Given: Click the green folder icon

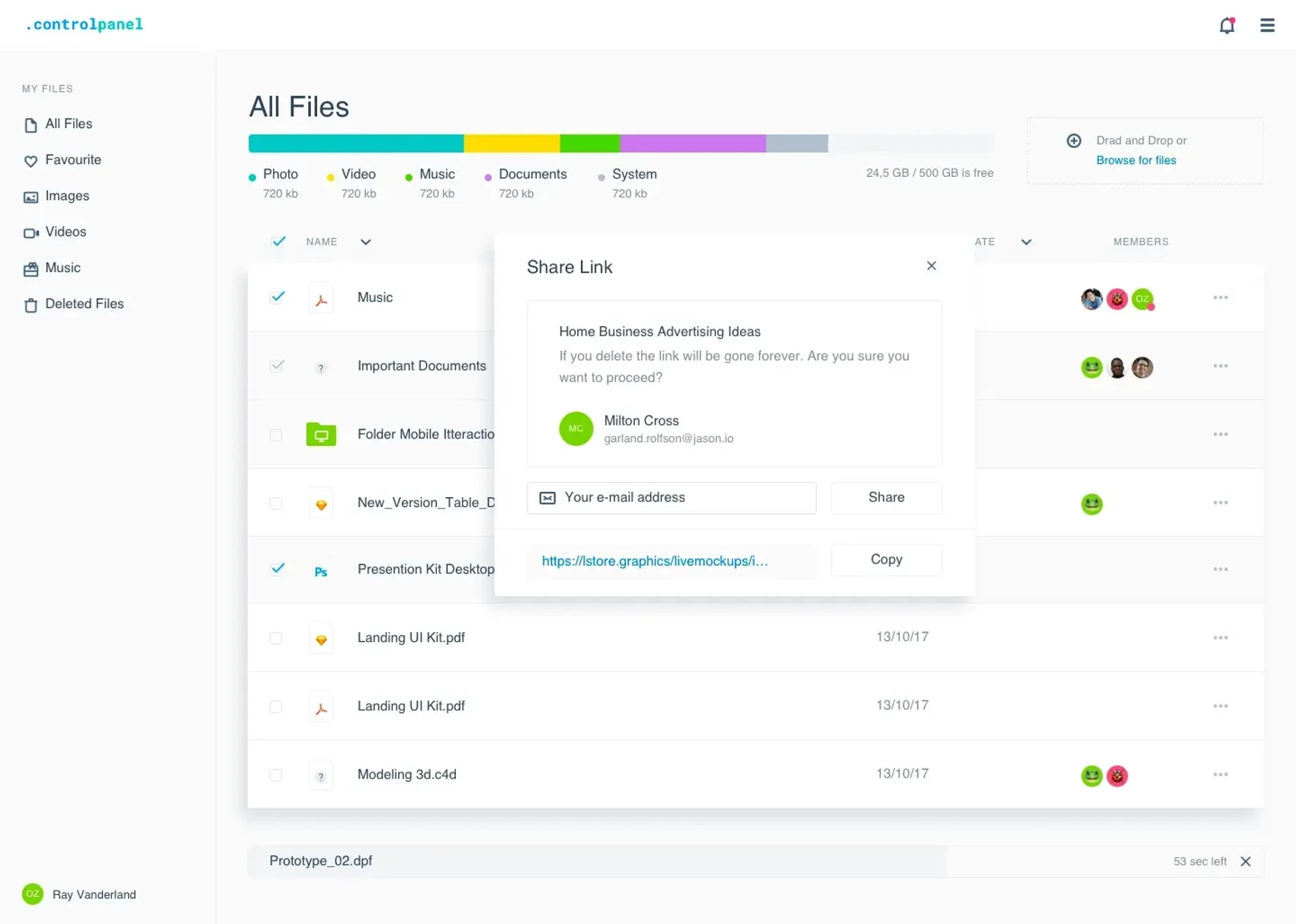Looking at the screenshot, I should click(321, 435).
